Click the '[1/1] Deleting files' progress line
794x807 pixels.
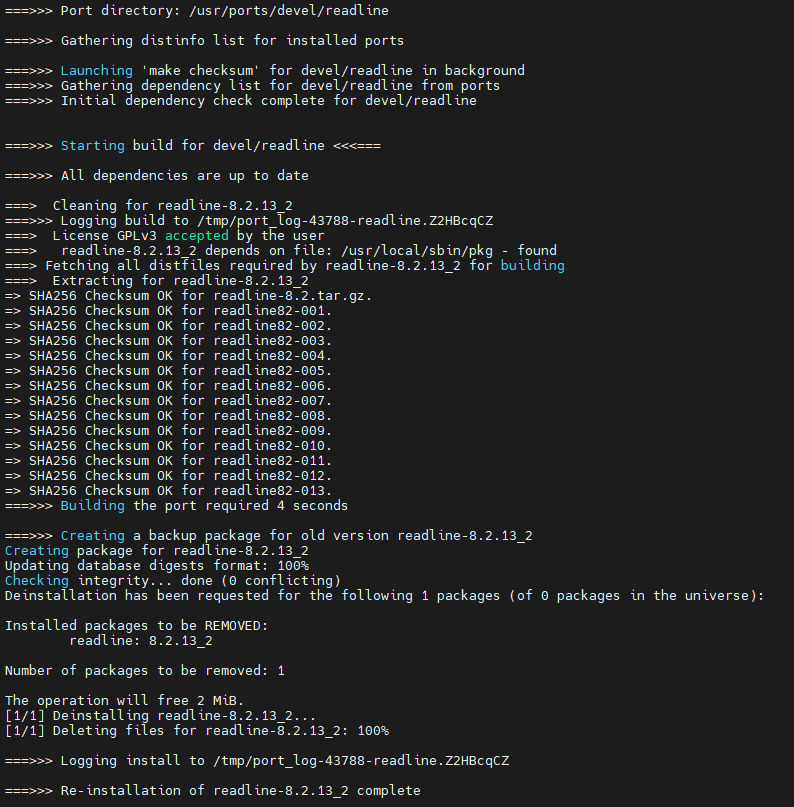(x=196, y=731)
